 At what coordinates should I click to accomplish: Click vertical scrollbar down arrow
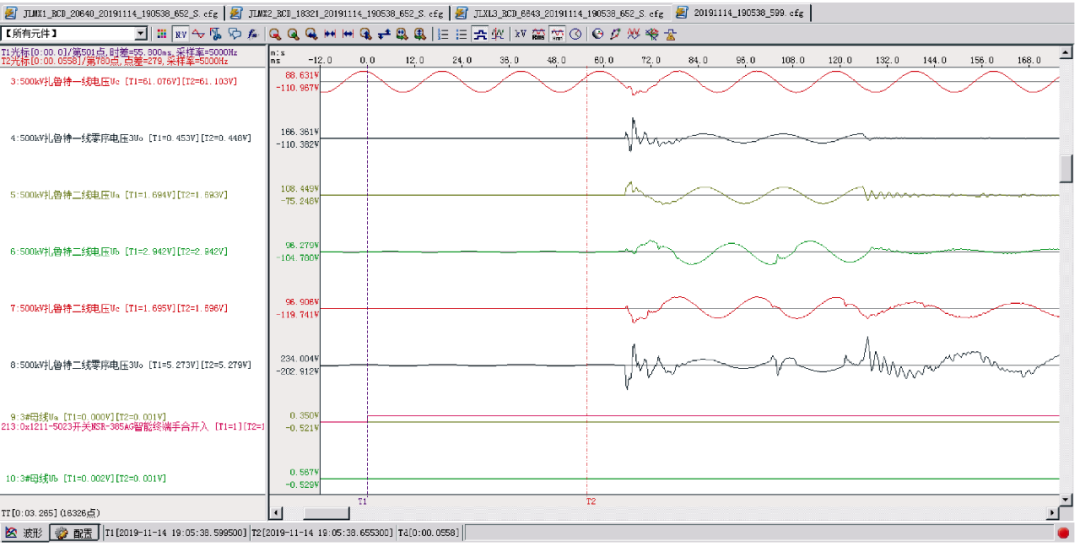[x=1066, y=499]
